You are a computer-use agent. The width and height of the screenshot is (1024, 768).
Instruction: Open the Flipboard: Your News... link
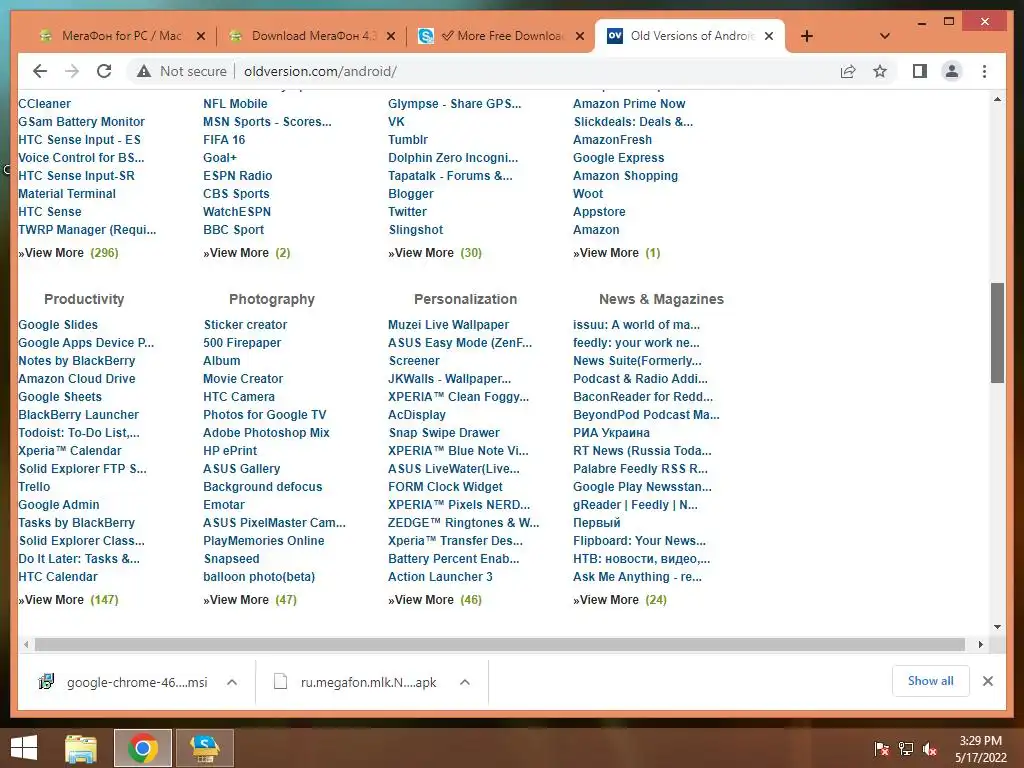coord(639,541)
